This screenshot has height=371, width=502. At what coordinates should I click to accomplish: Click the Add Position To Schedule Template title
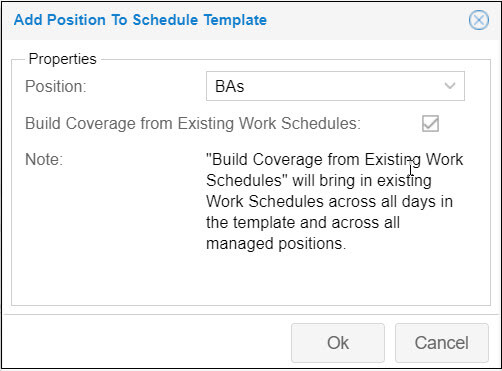tap(140, 20)
